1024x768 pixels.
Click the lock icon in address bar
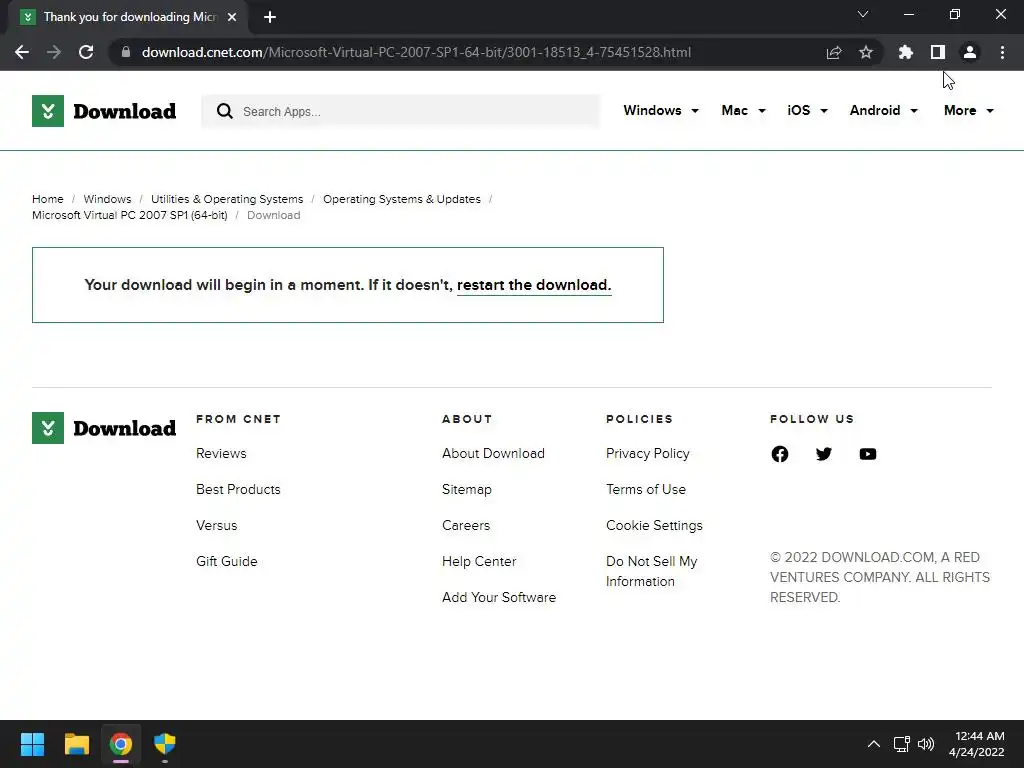point(125,52)
